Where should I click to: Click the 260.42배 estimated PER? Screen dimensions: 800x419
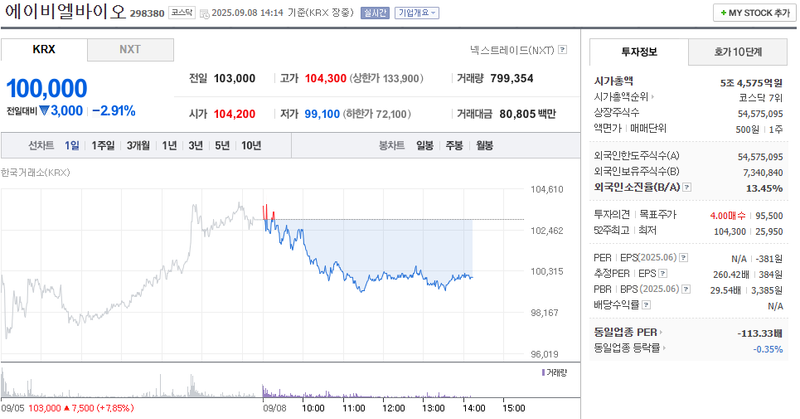(x=731, y=275)
